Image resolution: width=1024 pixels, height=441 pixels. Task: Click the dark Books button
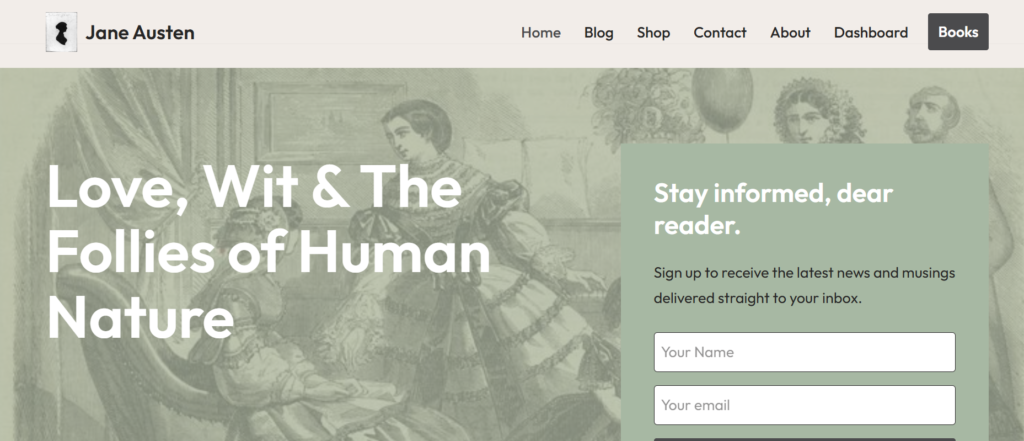(x=958, y=32)
